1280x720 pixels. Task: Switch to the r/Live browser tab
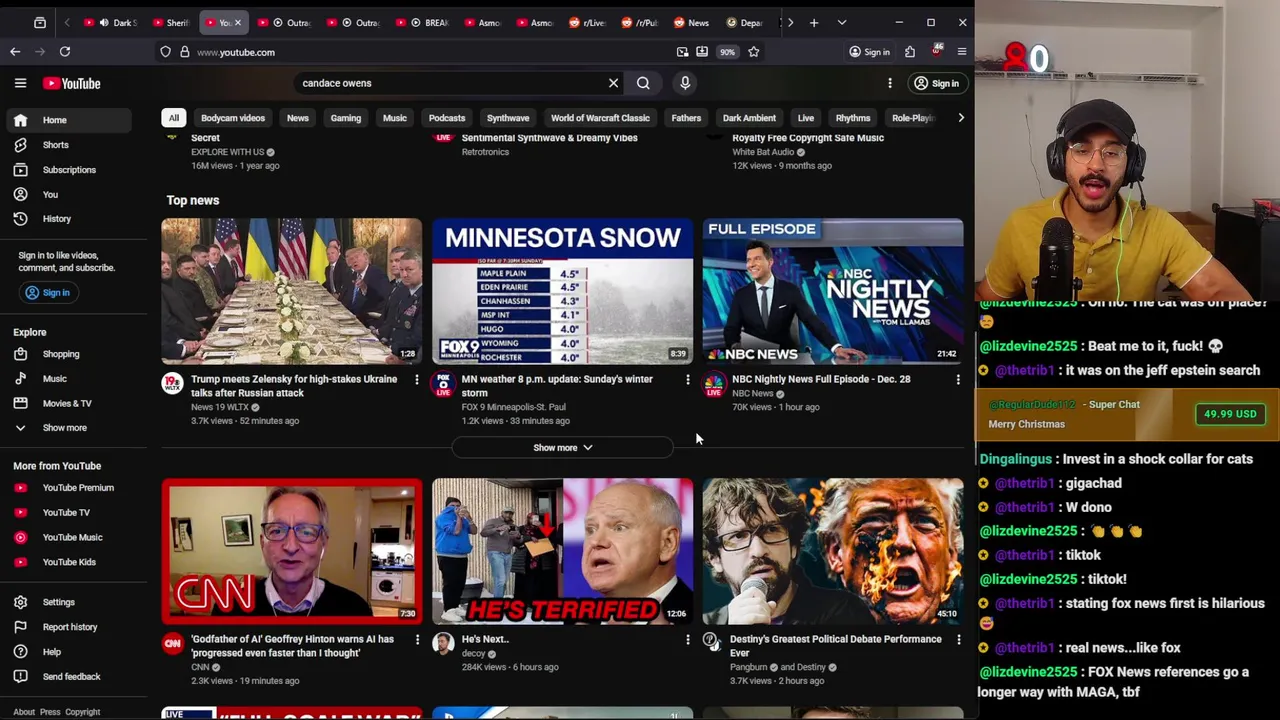(589, 22)
